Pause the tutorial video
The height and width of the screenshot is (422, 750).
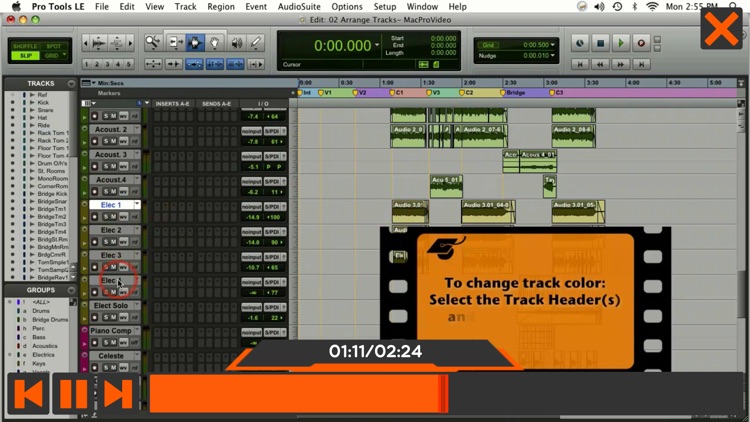73,394
